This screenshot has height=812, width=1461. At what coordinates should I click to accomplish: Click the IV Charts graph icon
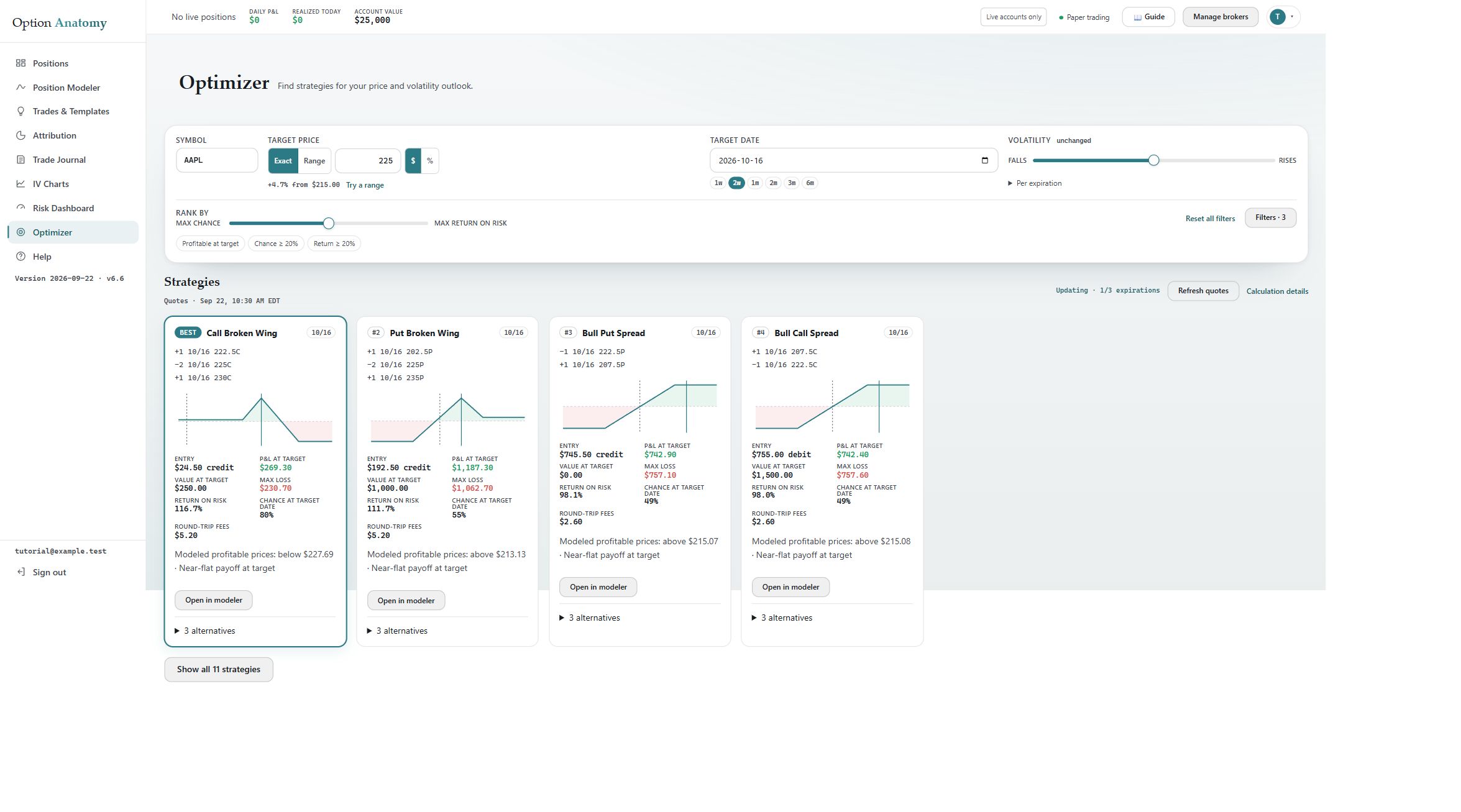point(21,184)
